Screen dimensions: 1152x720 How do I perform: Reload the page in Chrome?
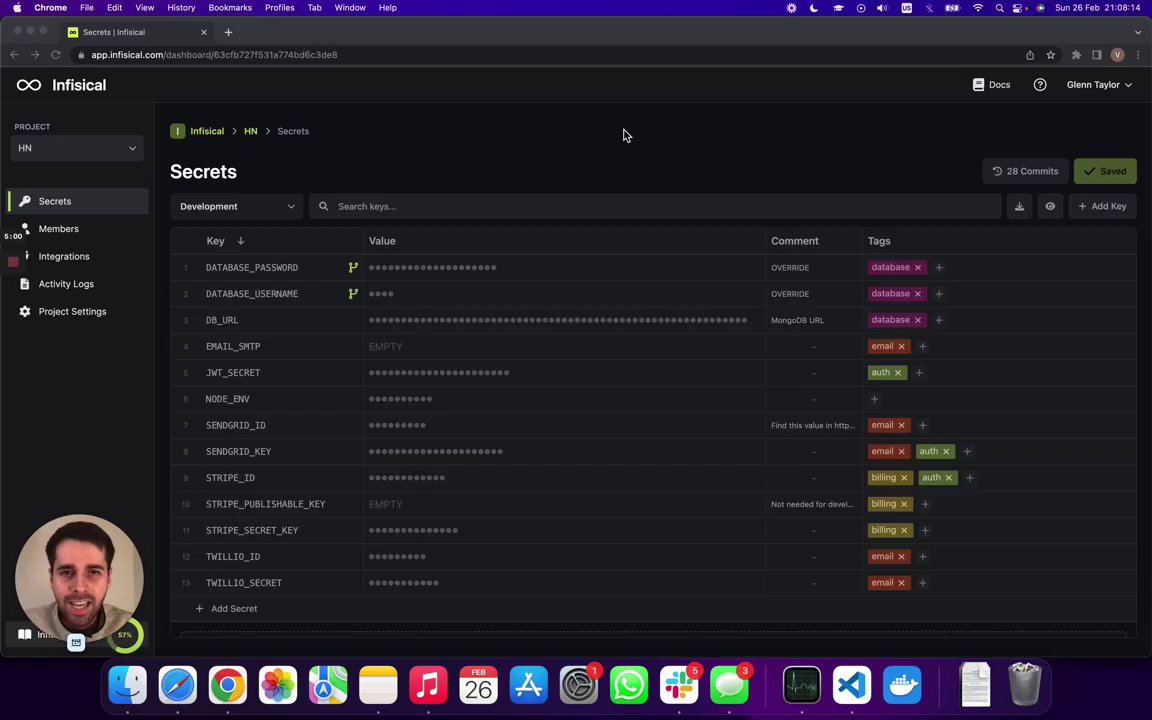pyautogui.click(x=56, y=55)
